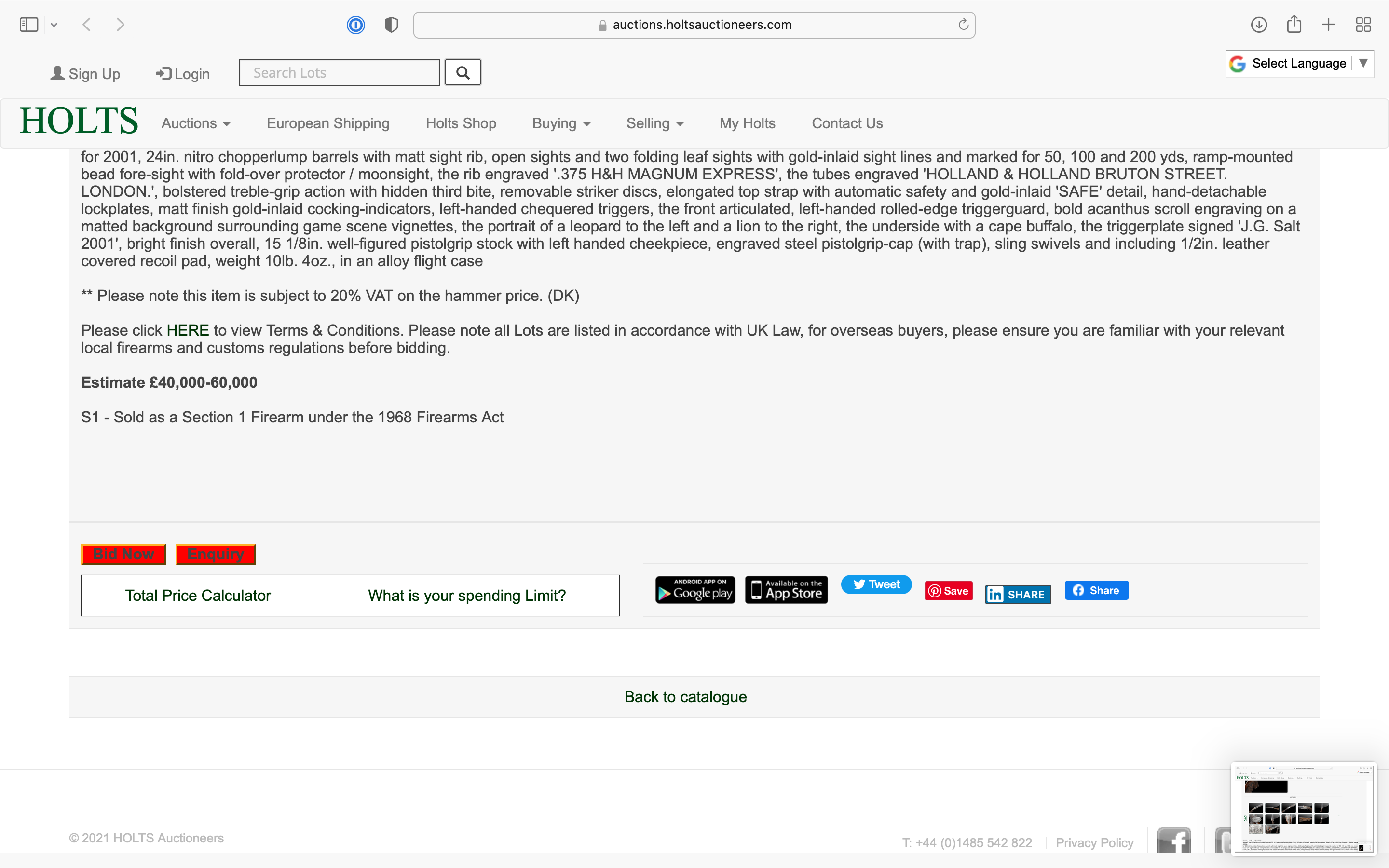This screenshot has height=868, width=1389.
Task: Click the Pinterest Save button
Action: point(949,591)
